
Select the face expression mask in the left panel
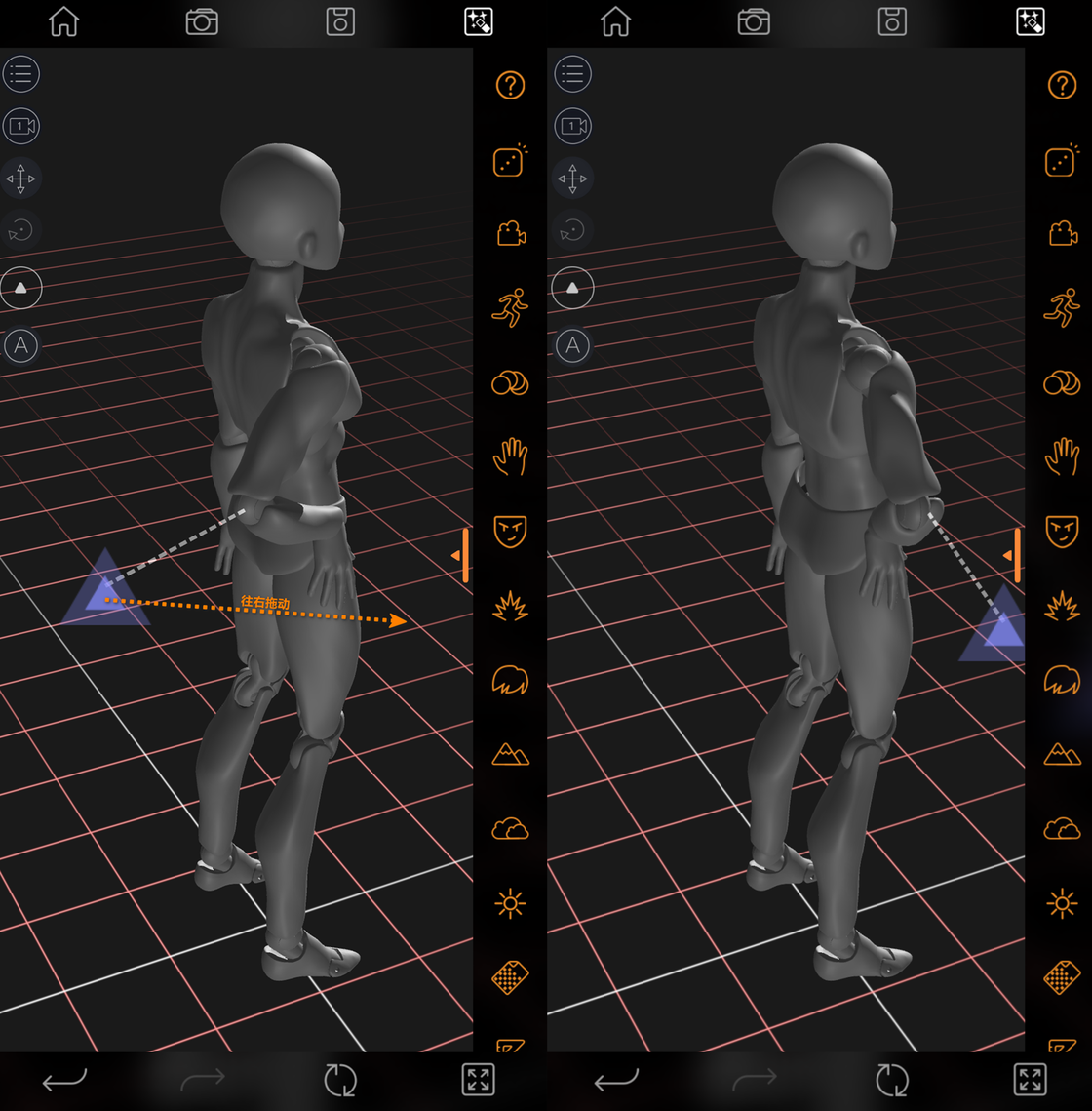coord(511,532)
